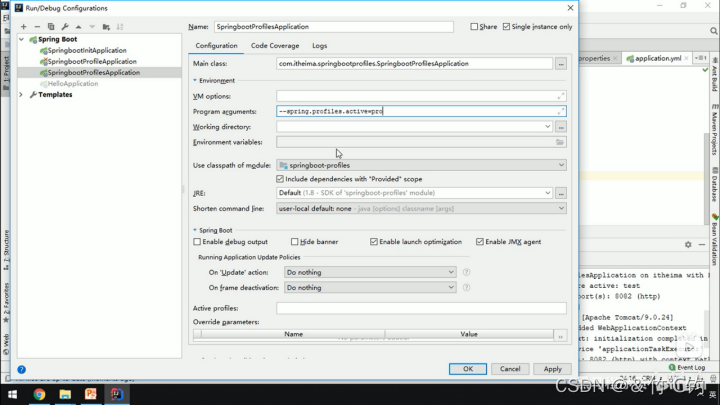Open the Windows Start menu
The width and height of the screenshot is (720, 405).
tap(12, 394)
